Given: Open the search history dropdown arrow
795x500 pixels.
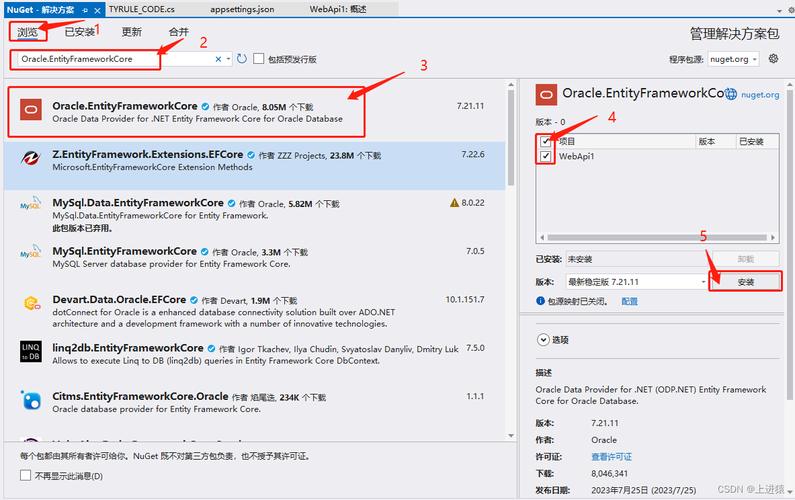Looking at the screenshot, I should click(228, 59).
